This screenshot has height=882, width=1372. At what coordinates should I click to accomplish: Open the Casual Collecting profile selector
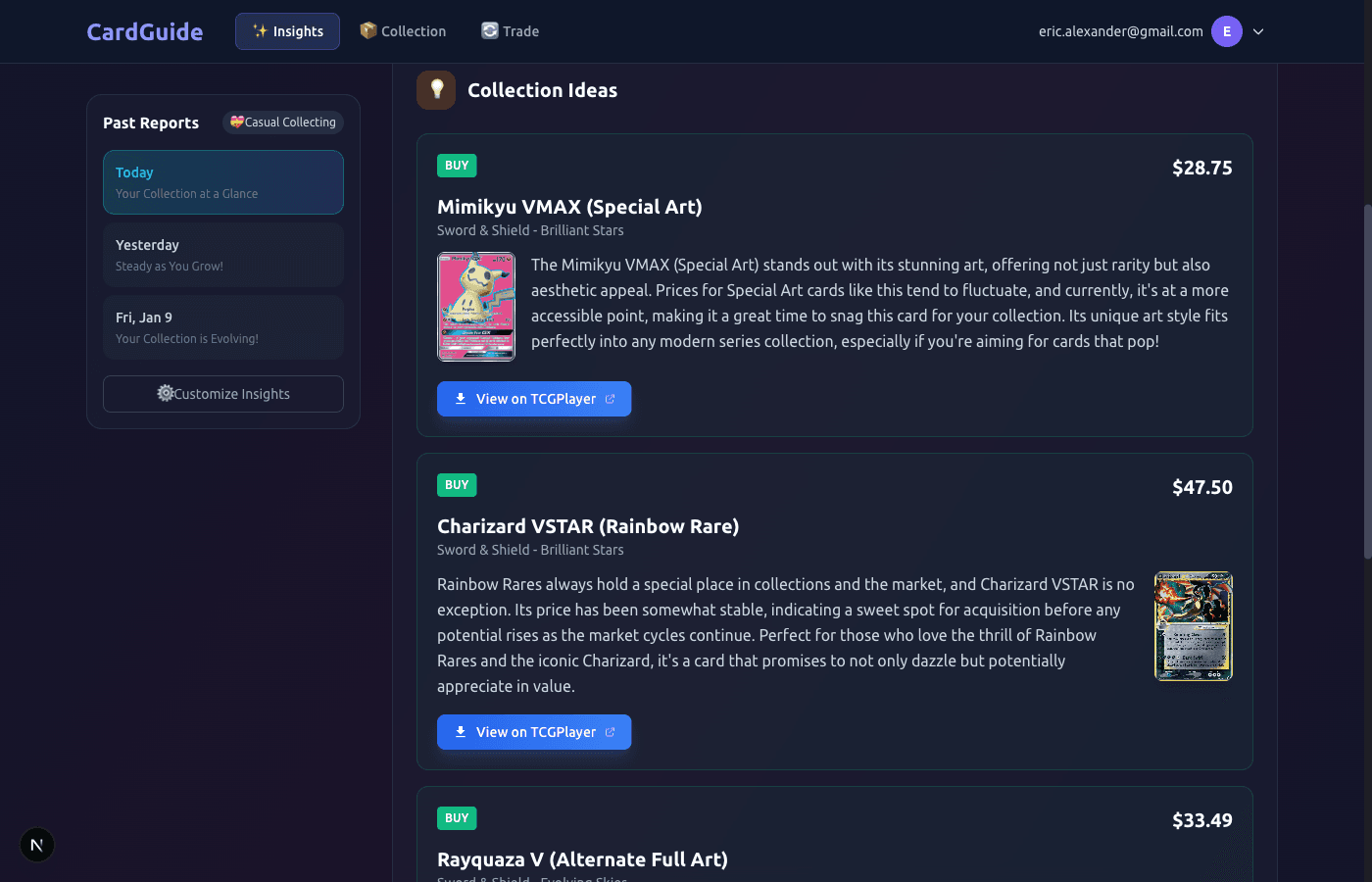point(282,122)
